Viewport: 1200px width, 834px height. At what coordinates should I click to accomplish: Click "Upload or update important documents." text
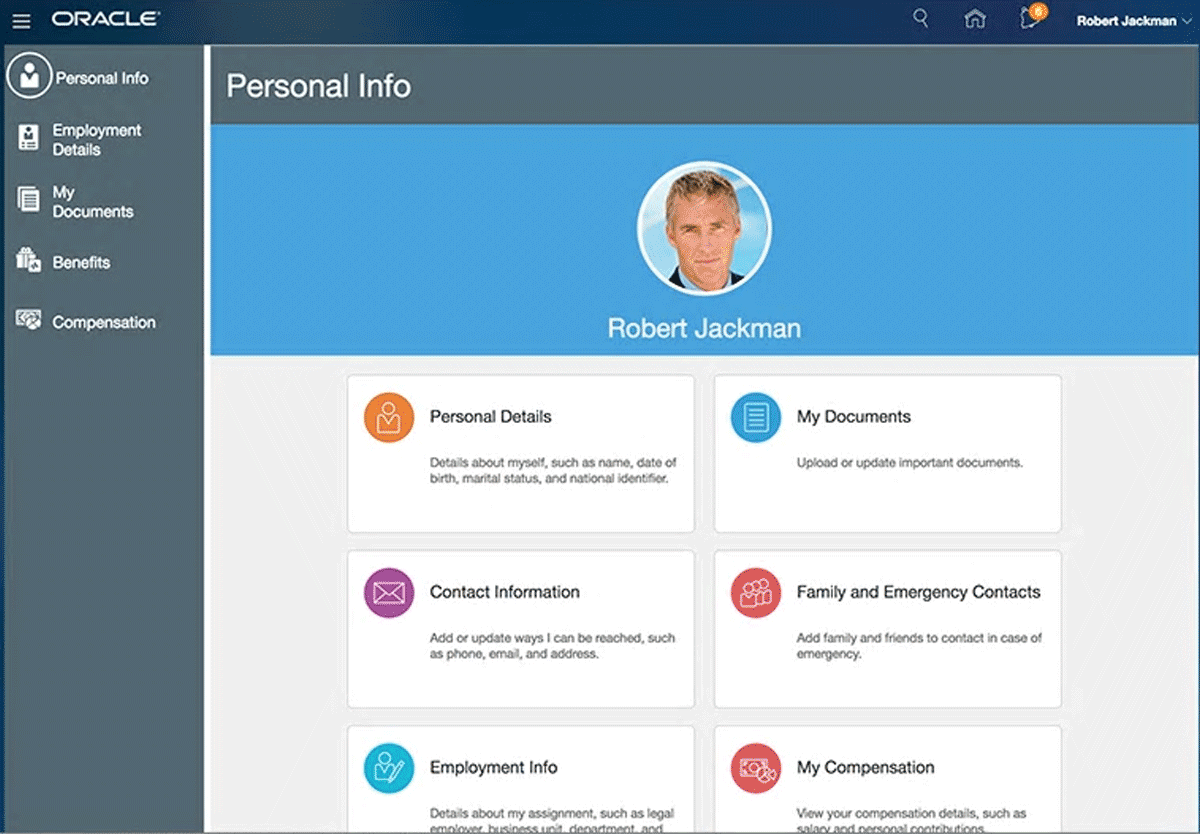[x=910, y=463]
